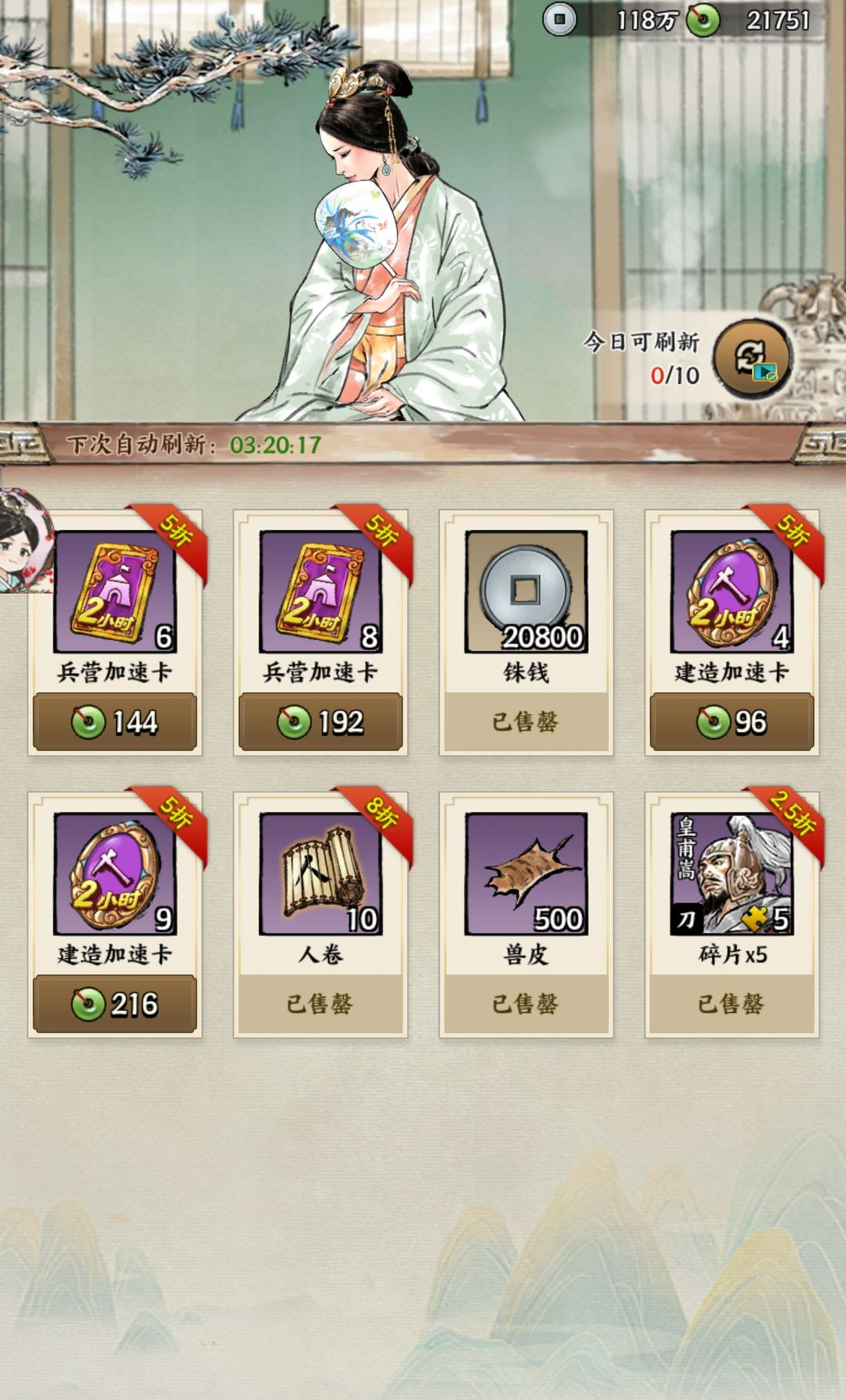Open 皇甫嵩 hero fragment item

point(732,874)
